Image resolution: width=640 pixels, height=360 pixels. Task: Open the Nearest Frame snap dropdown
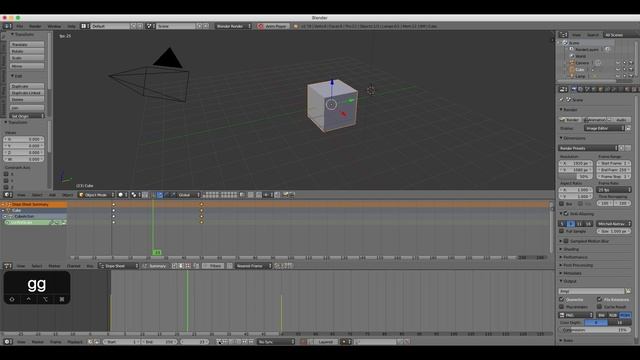[253, 266]
